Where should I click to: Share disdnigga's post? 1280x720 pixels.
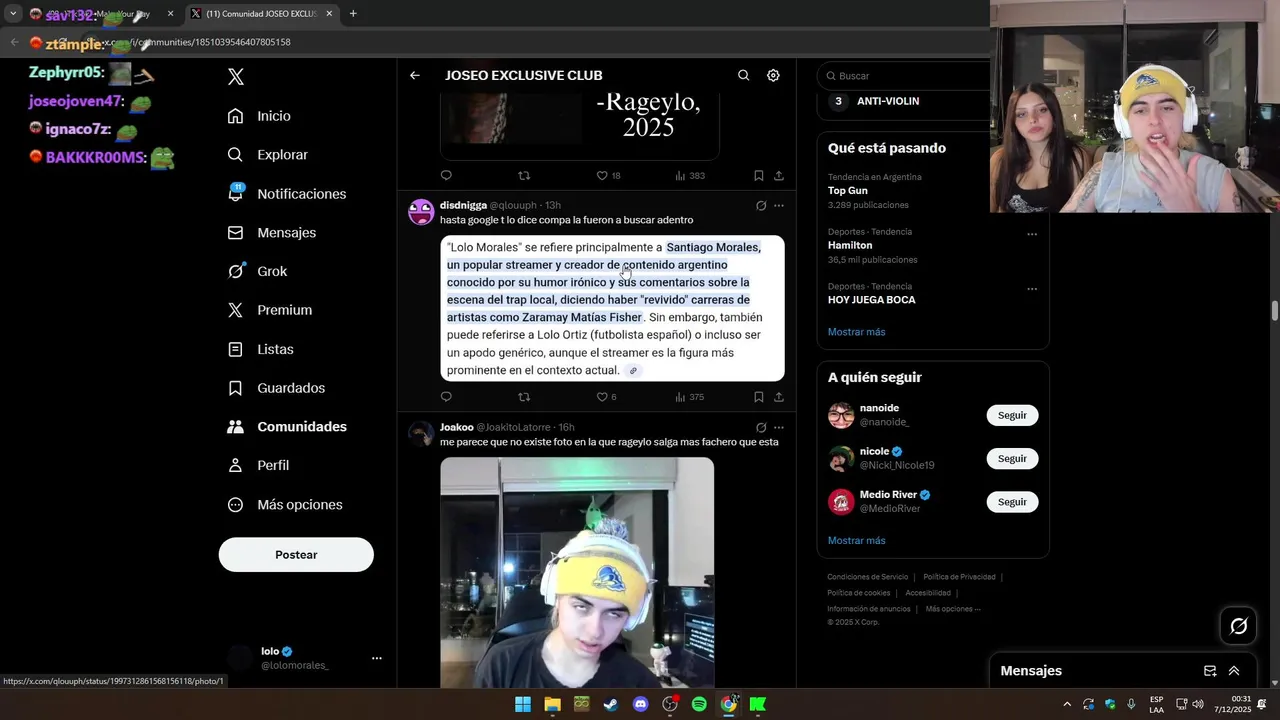(x=779, y=397)
